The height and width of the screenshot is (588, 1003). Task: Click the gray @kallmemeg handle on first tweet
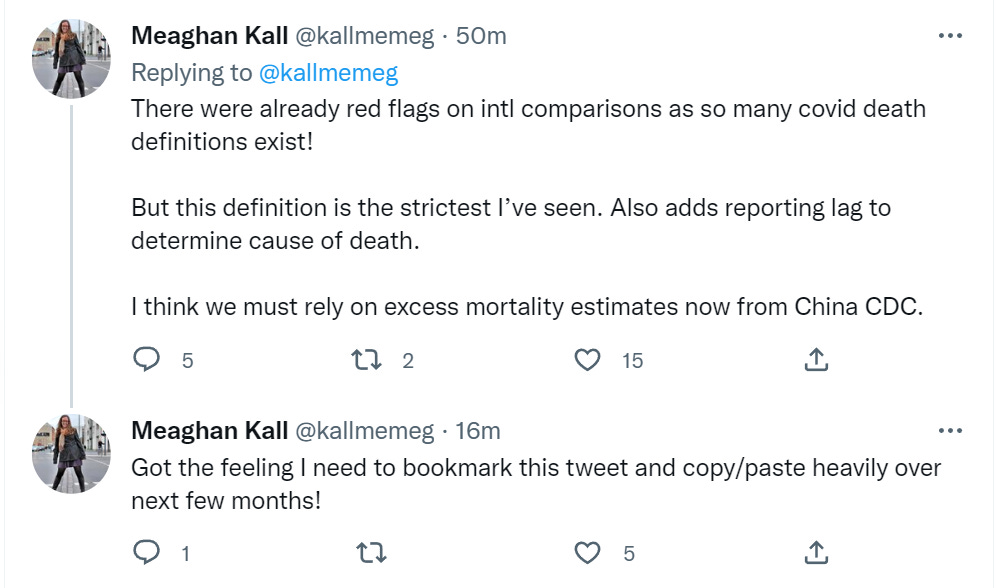pos(364,36)
